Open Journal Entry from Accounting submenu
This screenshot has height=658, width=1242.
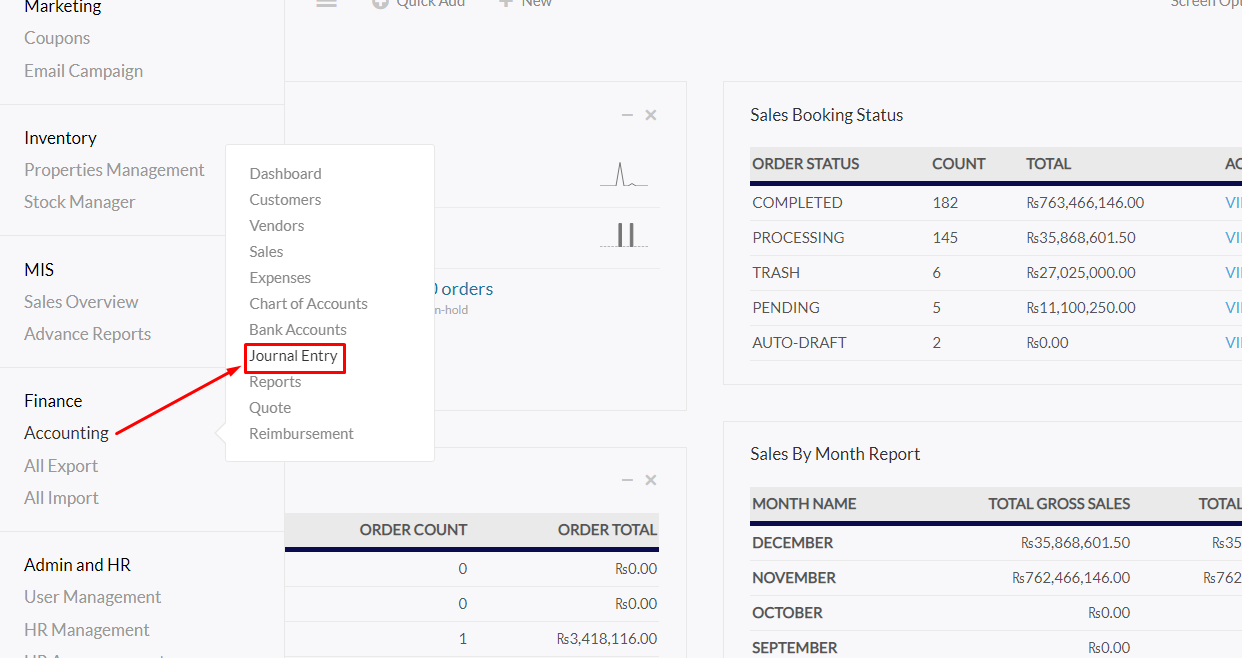[x=294, y=356]
